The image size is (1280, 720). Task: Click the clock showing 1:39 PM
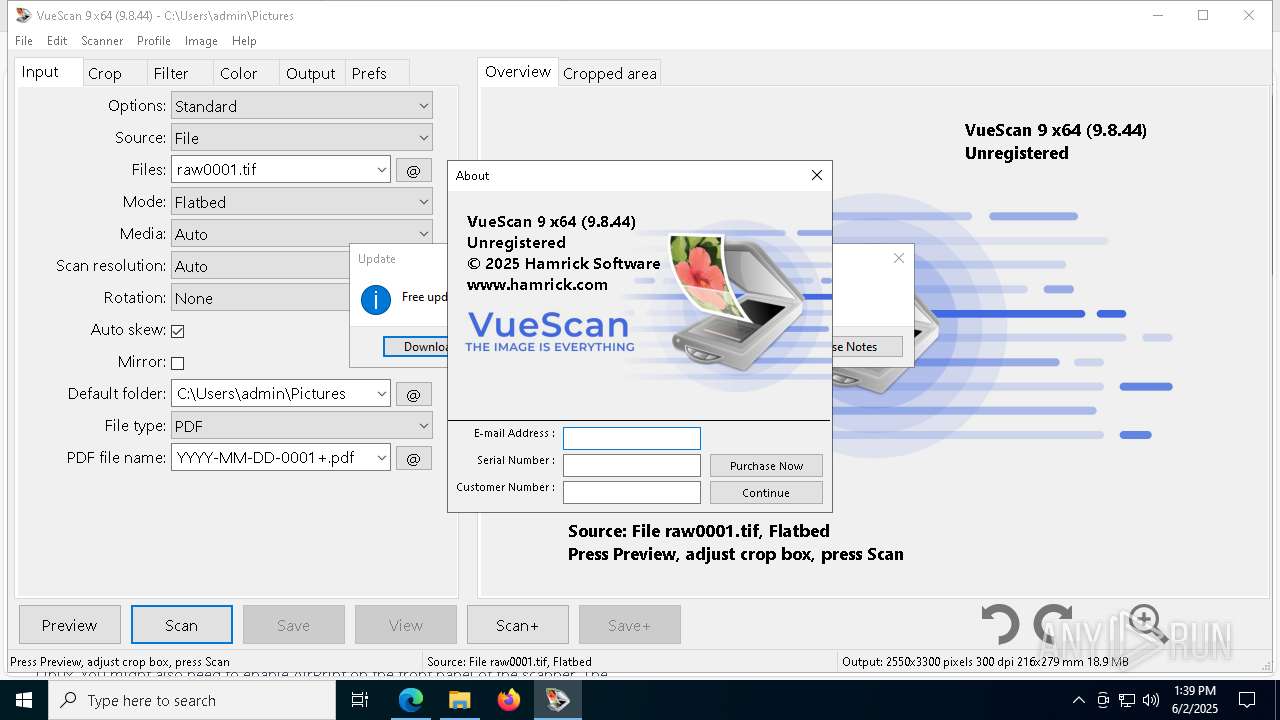[x=1196, y=700]
